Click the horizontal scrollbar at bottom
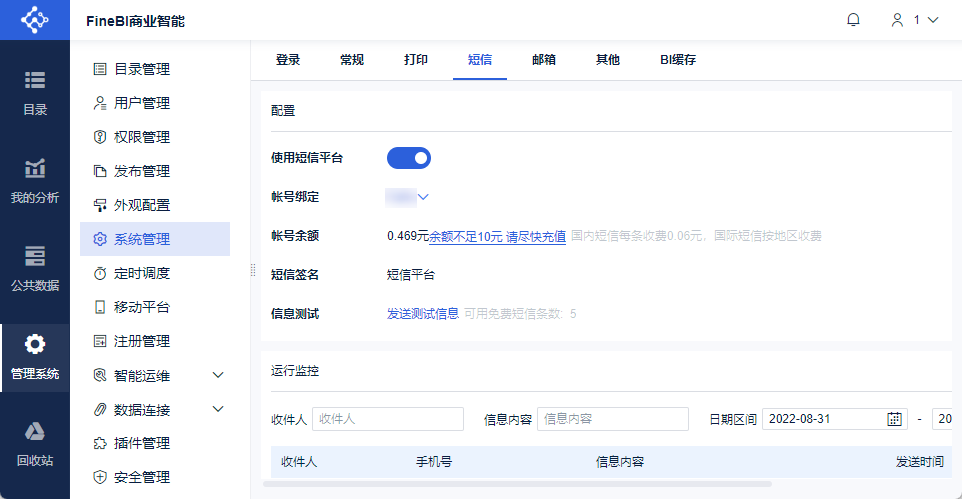The width and height of the screenshot is (962, 499). click(517, 484)
